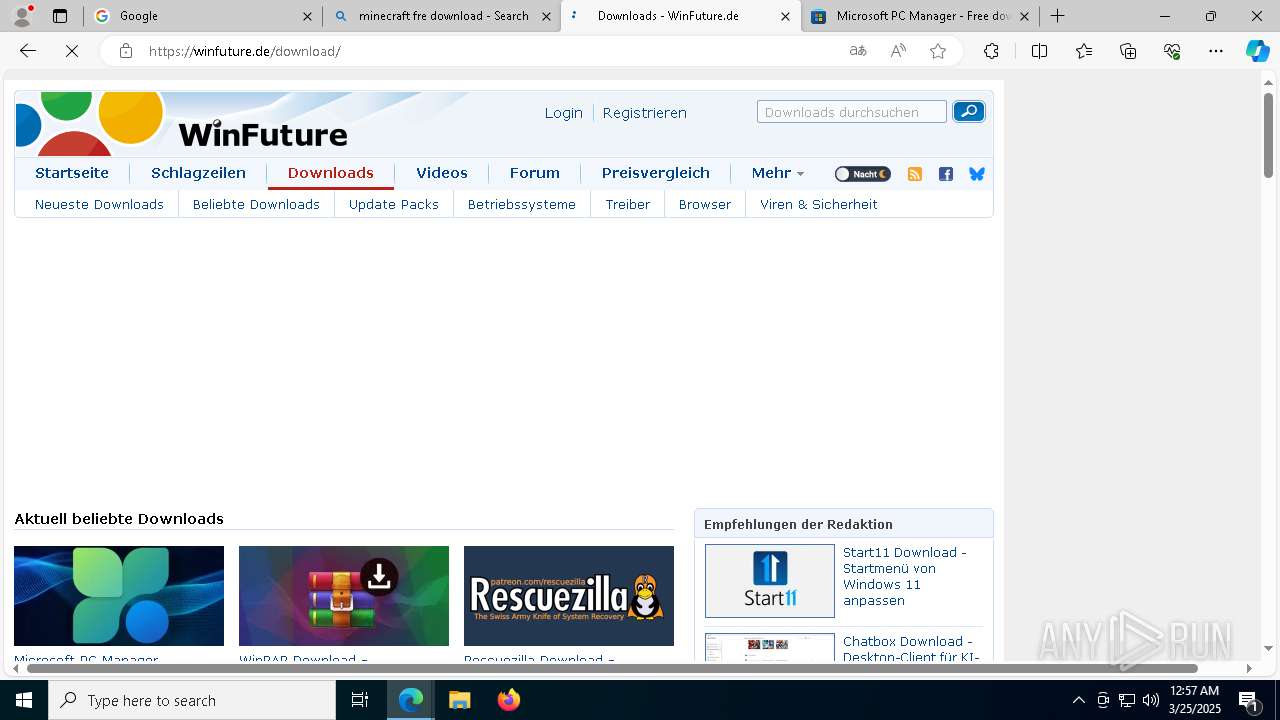The height and width of the screenshot is (720, 1280).
Task: Expand the Mehr dropdown menu
Action: pos(777,173)
